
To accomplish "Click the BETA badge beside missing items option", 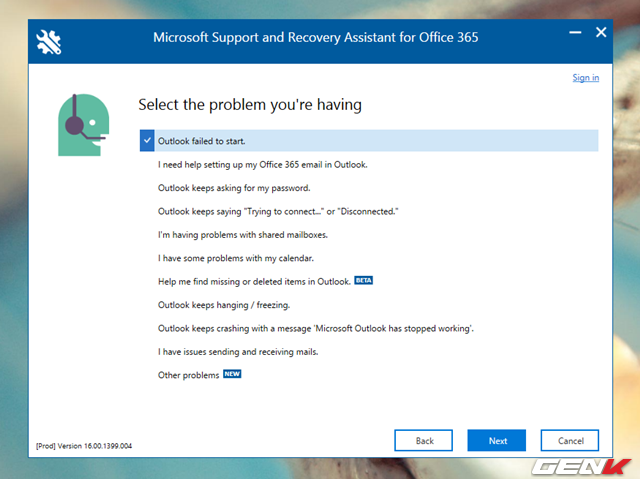I will click(363, 280).
